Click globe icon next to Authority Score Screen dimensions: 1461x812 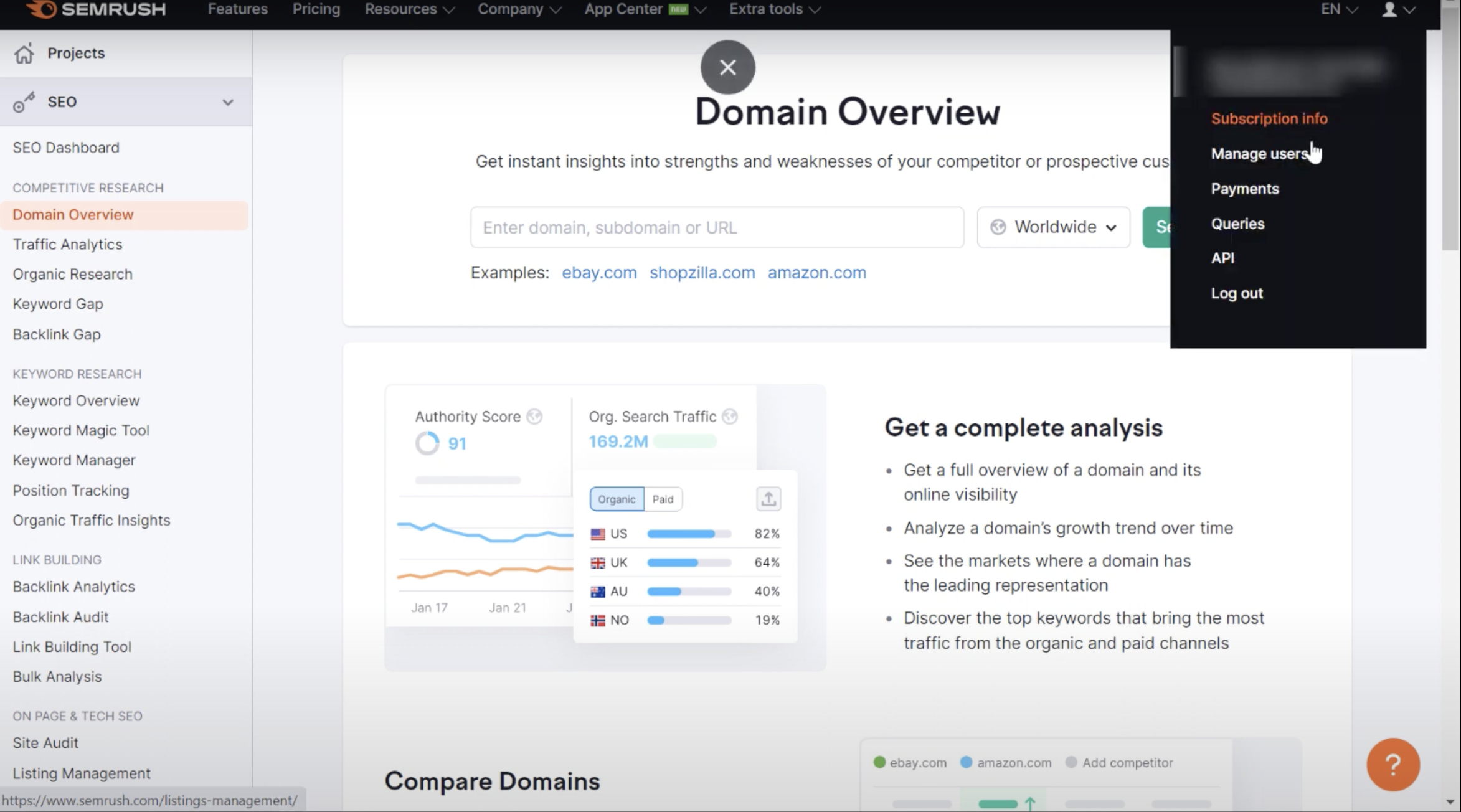coord(534,417)
